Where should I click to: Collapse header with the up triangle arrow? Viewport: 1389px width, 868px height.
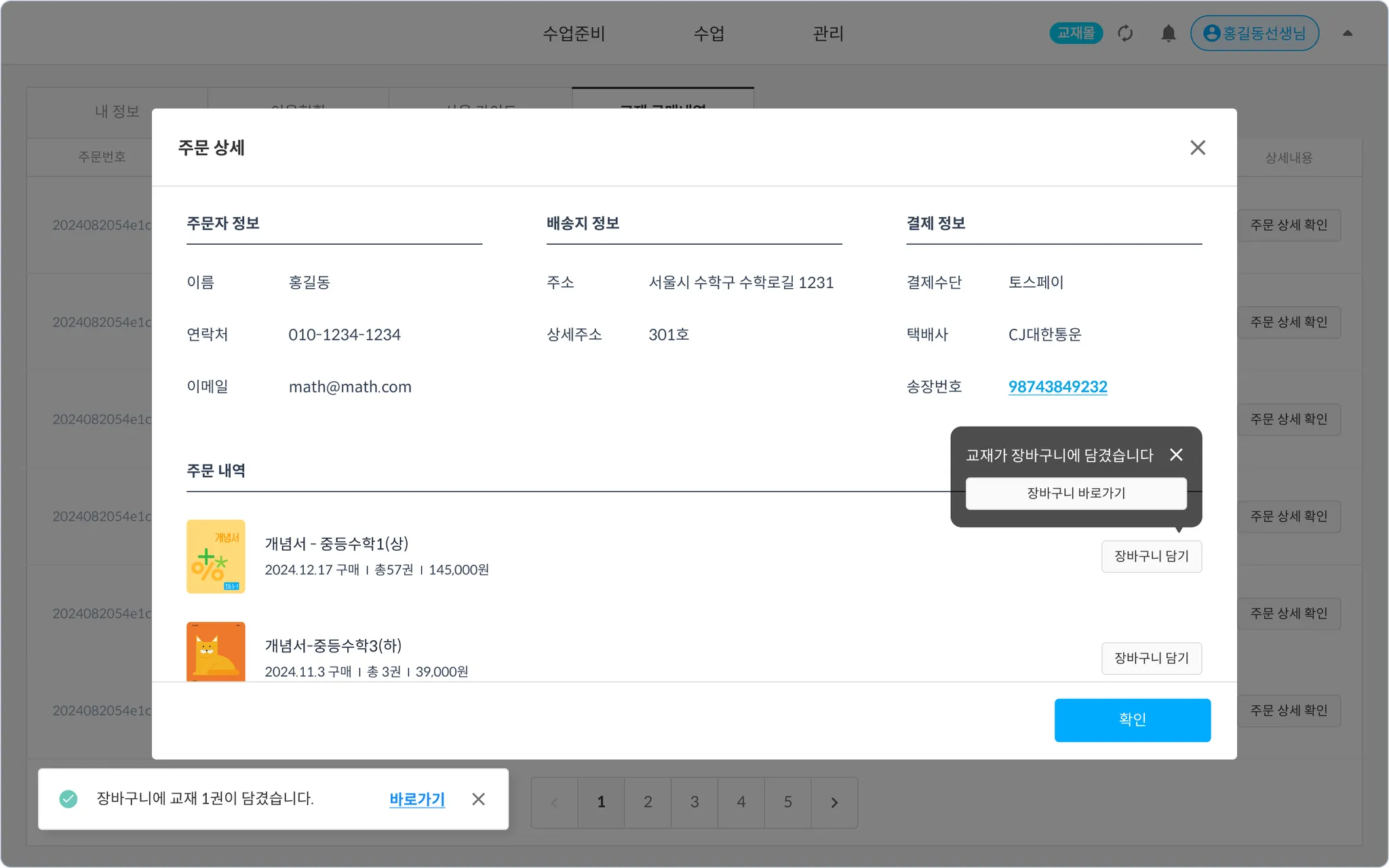click(x=1348, y=33)
